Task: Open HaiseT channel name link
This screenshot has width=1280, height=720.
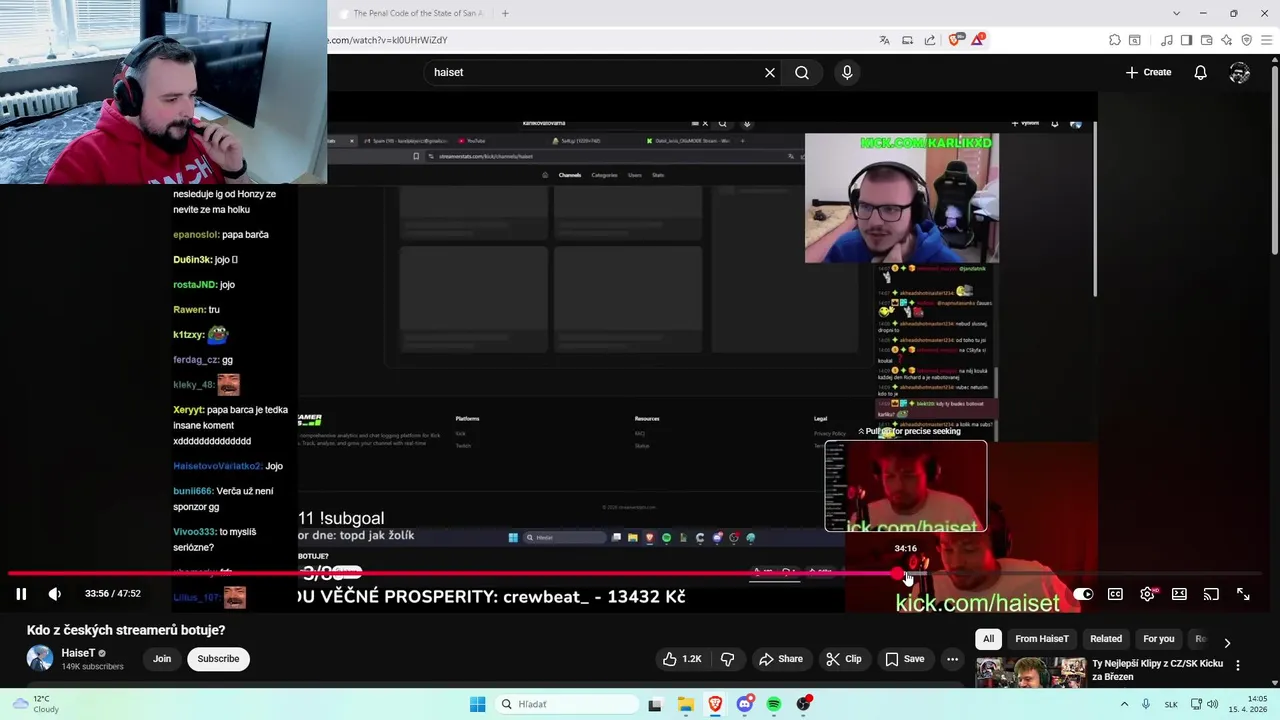Action: pos(78,653)
